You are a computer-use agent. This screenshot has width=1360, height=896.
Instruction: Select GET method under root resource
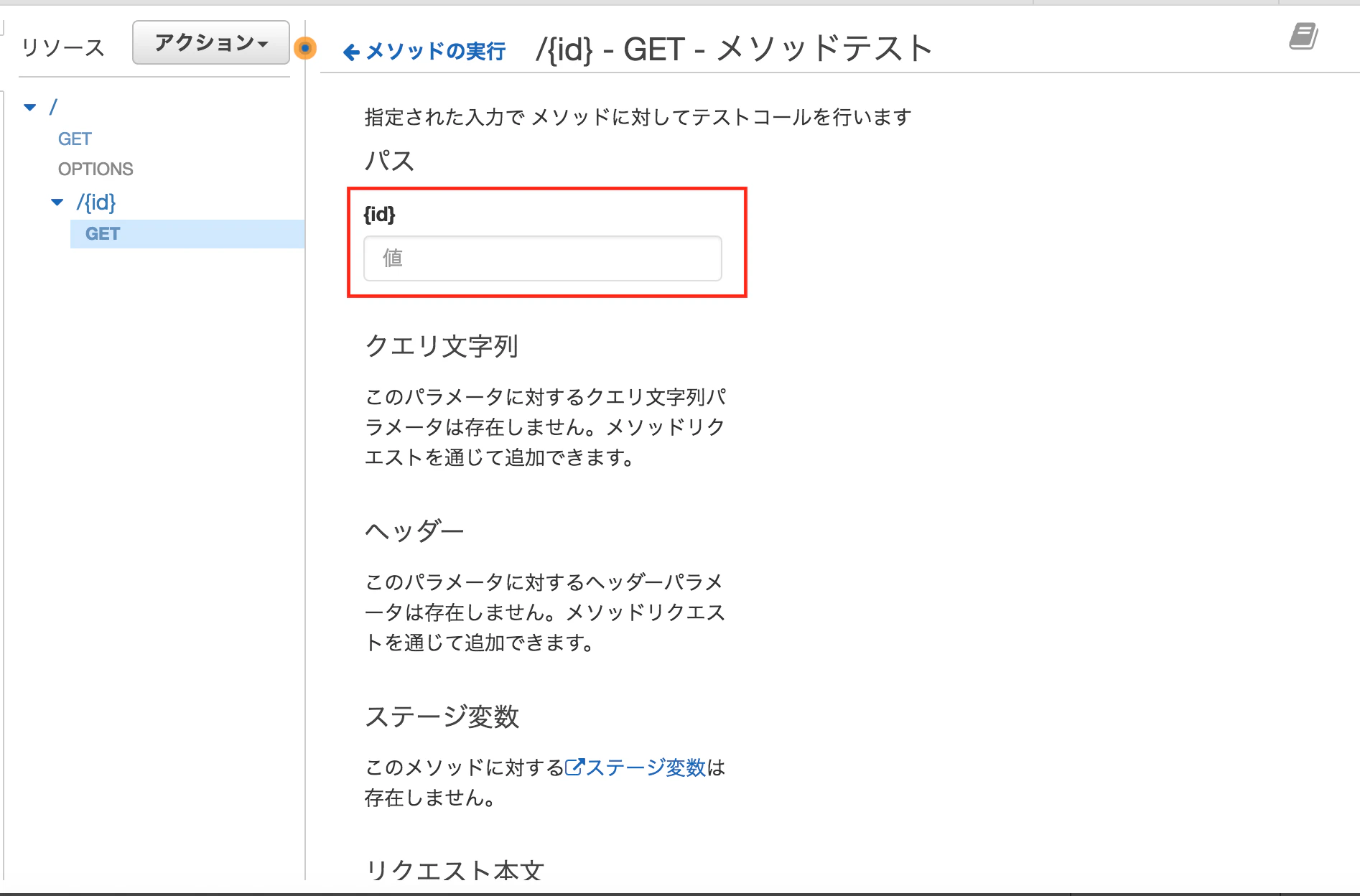75,139
